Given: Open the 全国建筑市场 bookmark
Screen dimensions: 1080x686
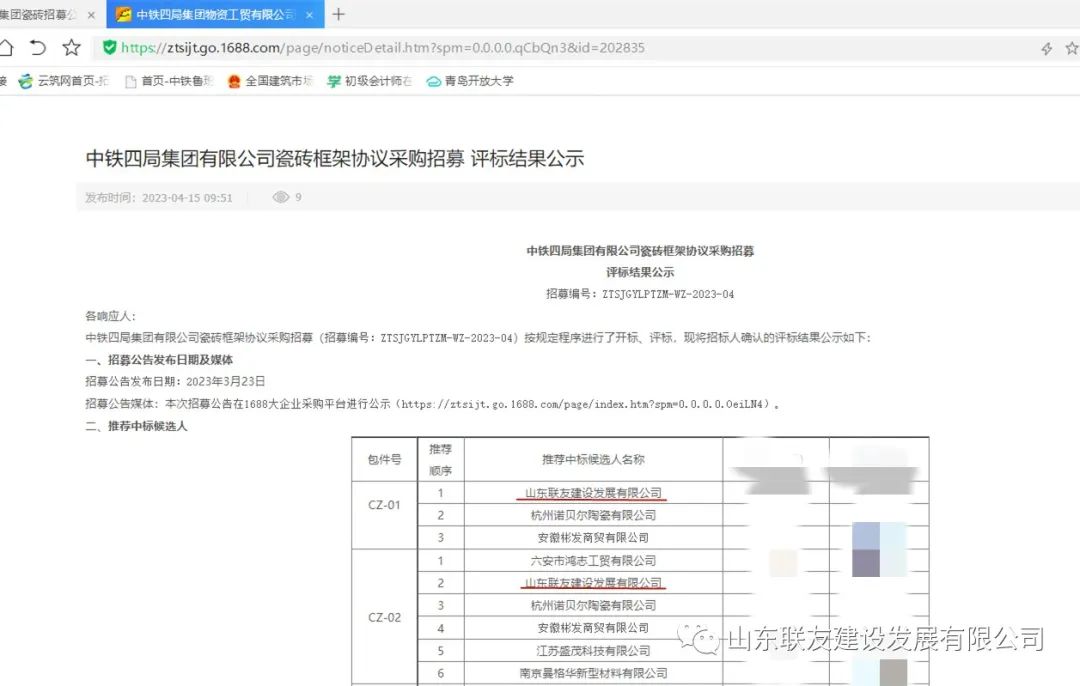Looking at the screenshot, I should [x=270, y=81].
